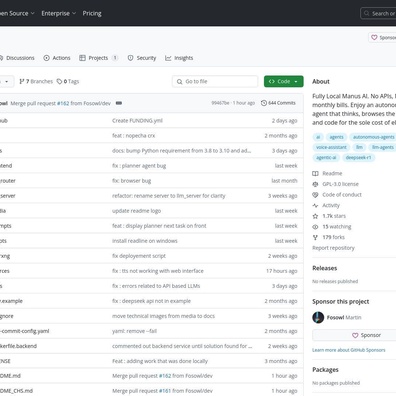This screenshot has height=396, width=396.
Task: Open the fix : planner agent bug commit
Action: (139, 166)
